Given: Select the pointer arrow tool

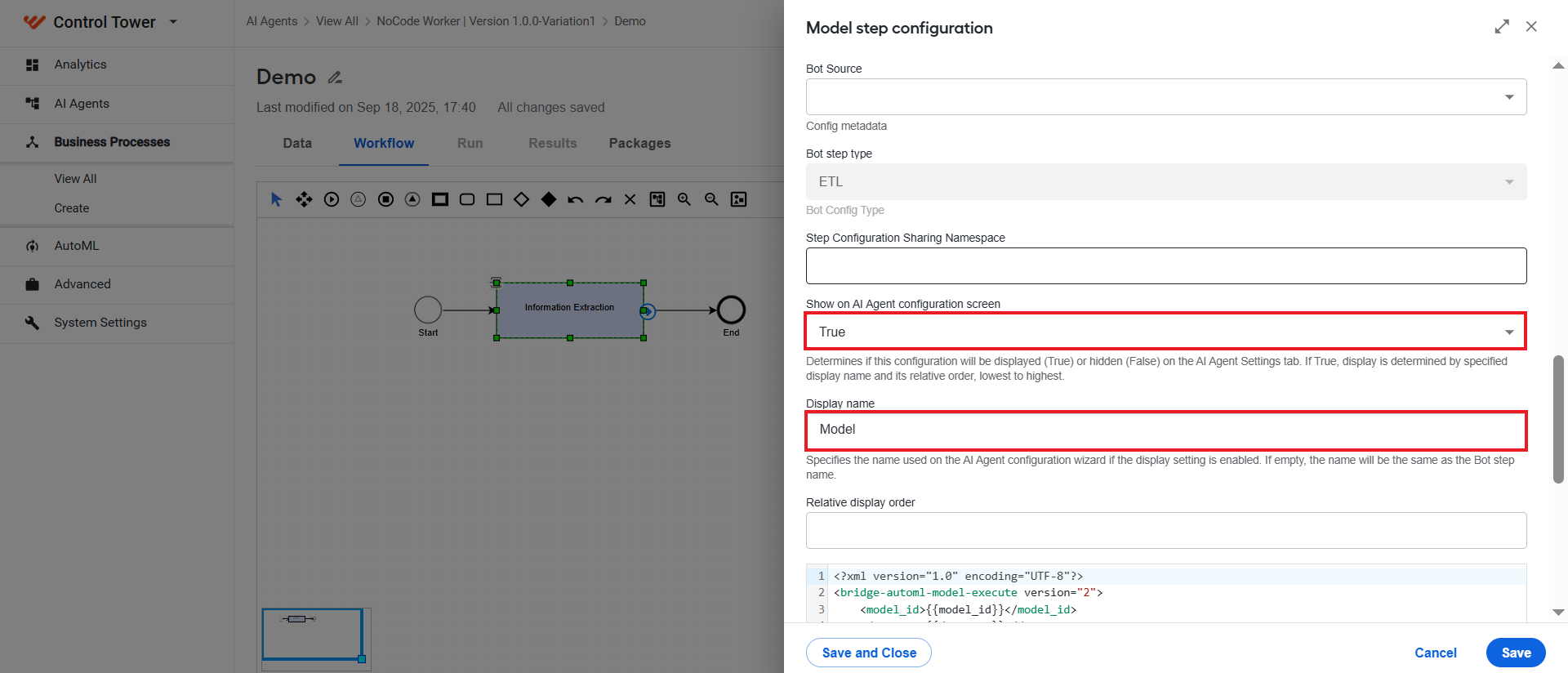Looking at the screenshot, I should coord(276,199).
